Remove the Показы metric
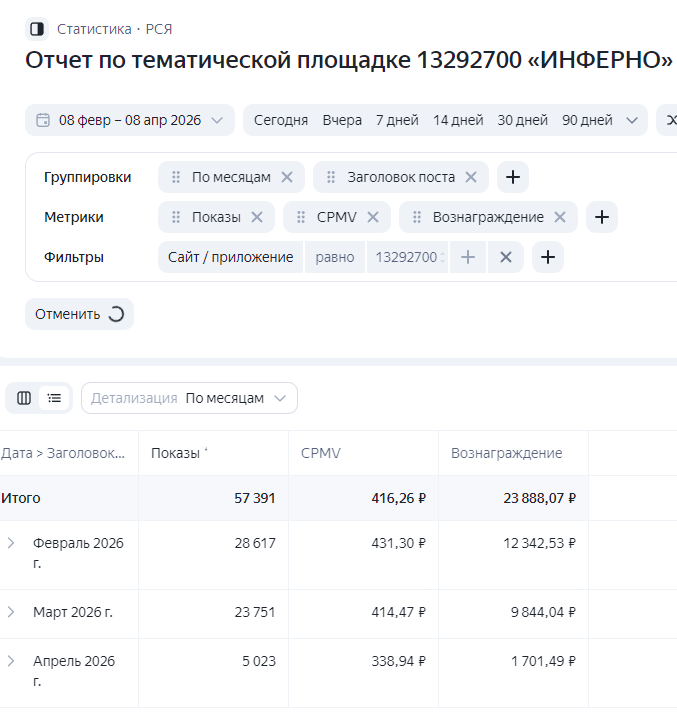This screenshot has width=677, height=719. [257, 217]
